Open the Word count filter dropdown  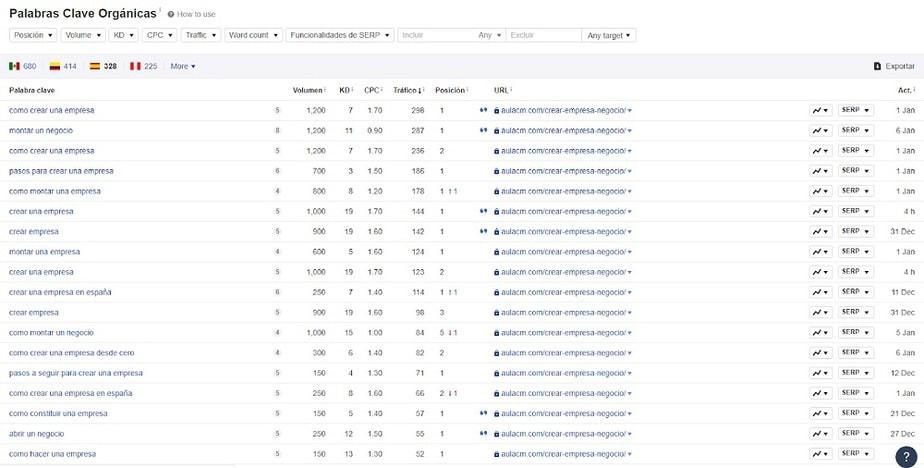253,35
